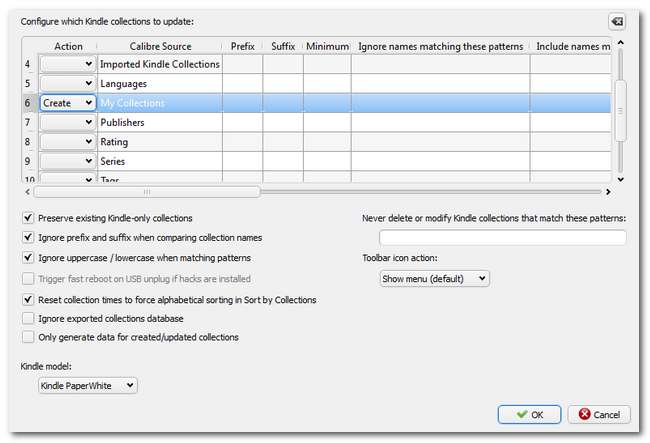Screen dimensions: 650x443
Task: Toggle Reset collection times checkbox
Action: (x=27, y=299)
